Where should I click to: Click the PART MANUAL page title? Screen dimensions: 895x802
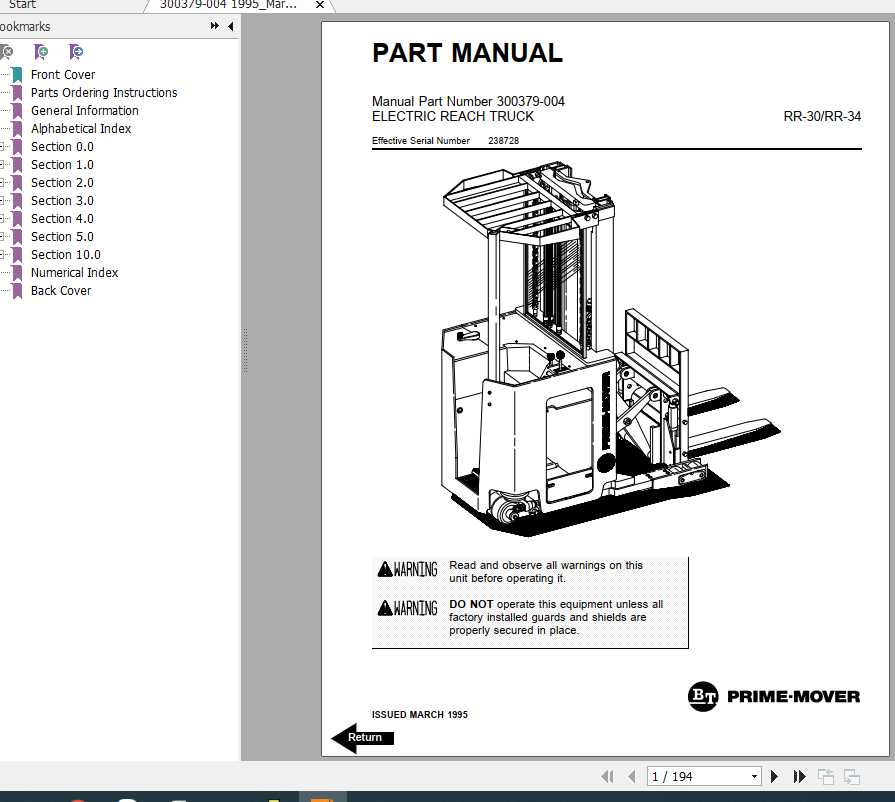[x=467, y=53]
